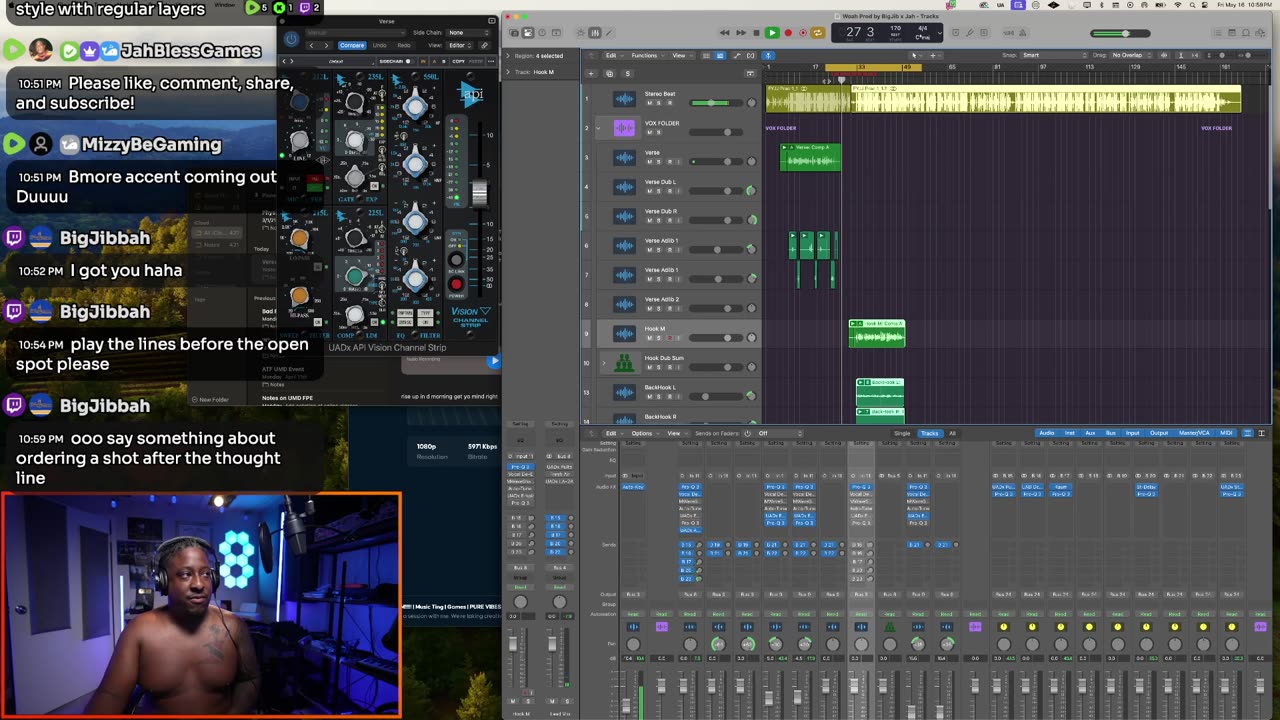
Task: Open Tracks area Edit menu
Action: 612,55
